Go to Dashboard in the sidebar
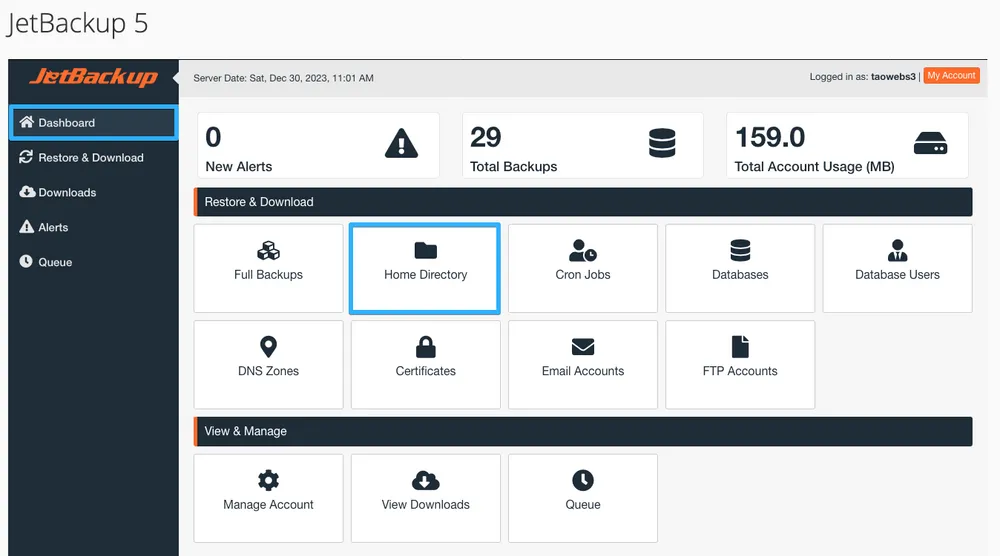Screen dimensions: 1000x556 click(93, 123)
